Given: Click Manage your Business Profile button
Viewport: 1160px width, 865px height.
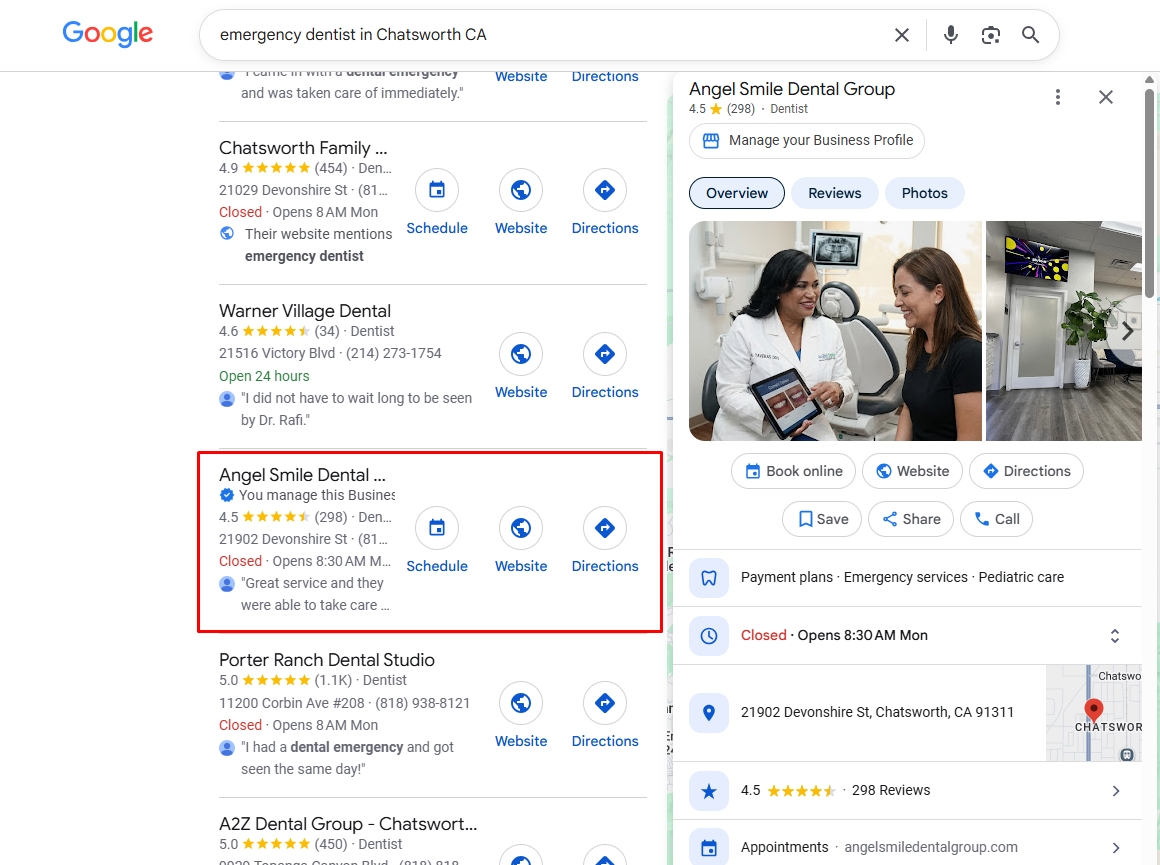Looking at the screenshot, I should (806, 141).
